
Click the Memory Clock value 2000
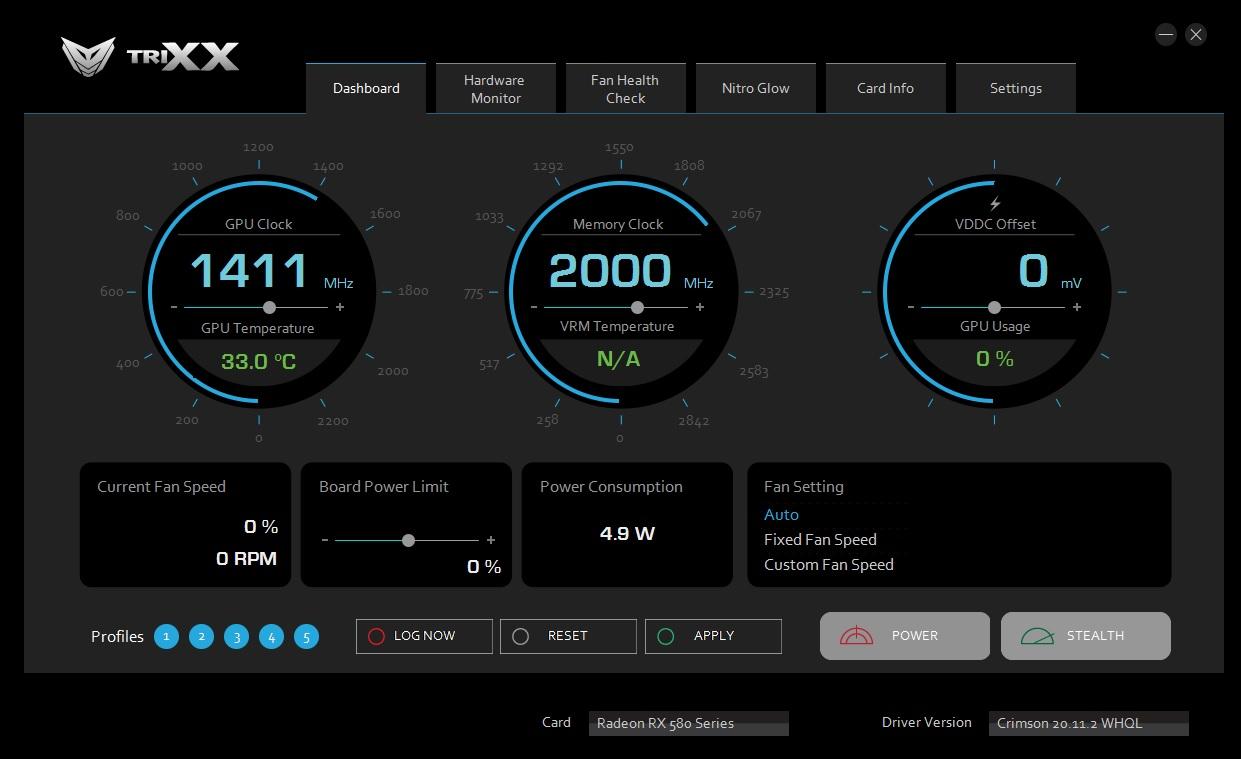click(610, 271)
